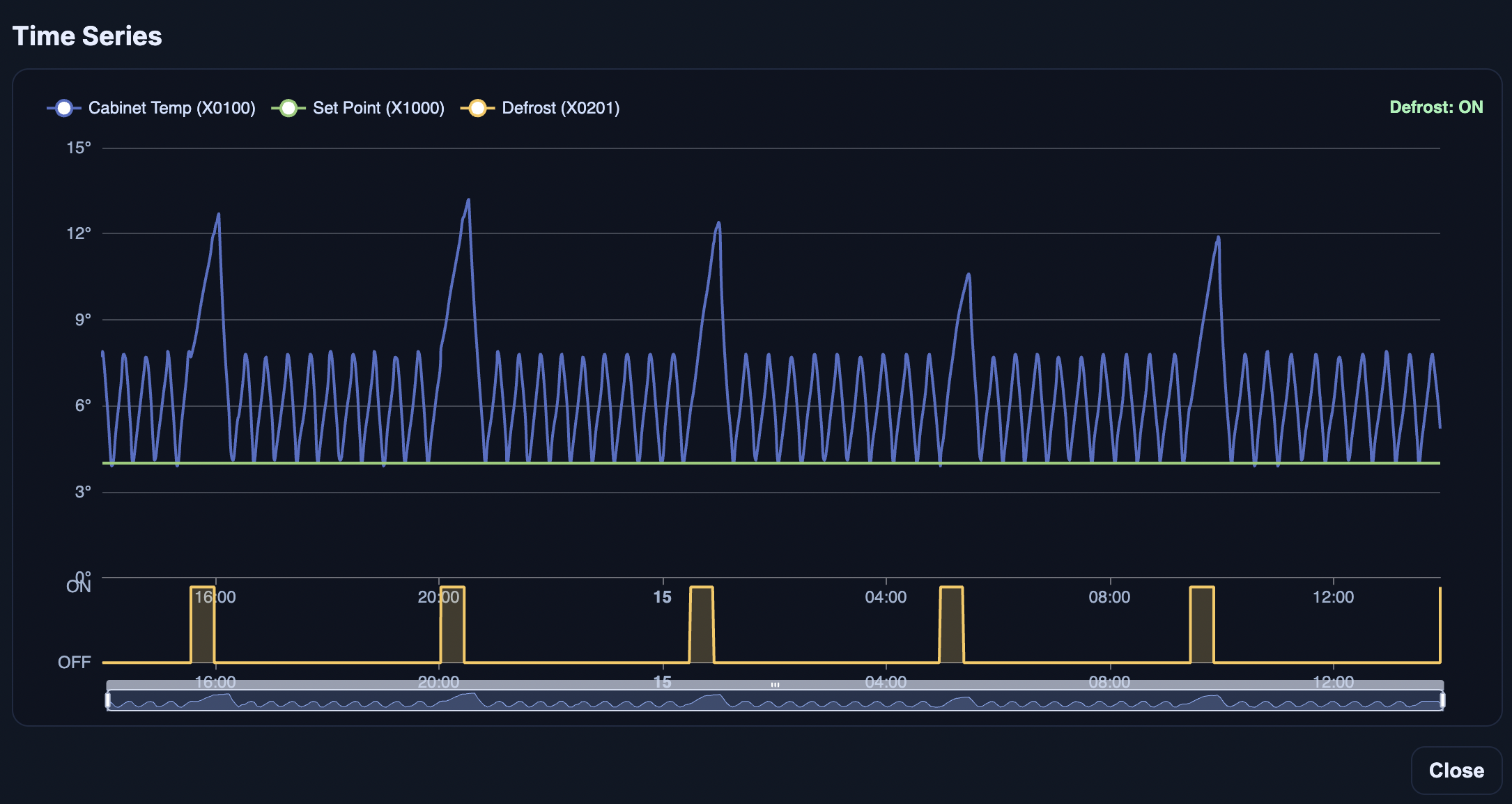Click the green Defrost: ON status indicator
1512x804 pixels.
click(x=1436, y=107)
